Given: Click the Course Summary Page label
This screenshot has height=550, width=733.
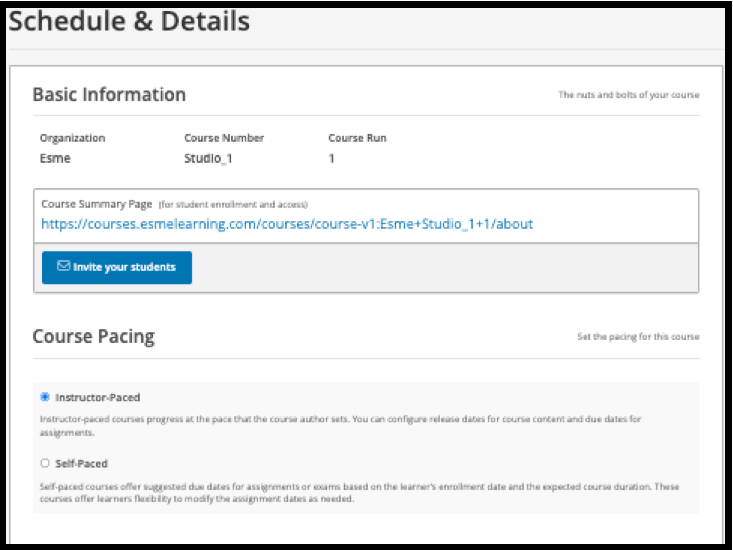Looking at the screenshot, I should (x=97, y=204).
